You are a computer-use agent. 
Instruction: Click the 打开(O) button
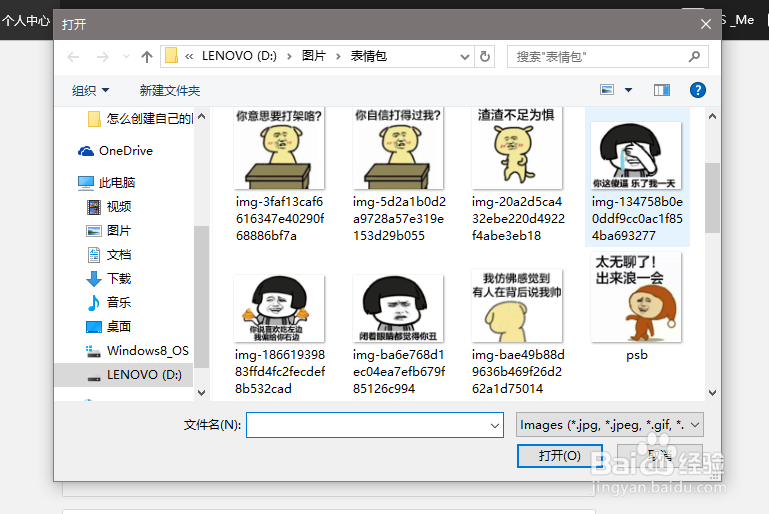(x=560, y=456)
